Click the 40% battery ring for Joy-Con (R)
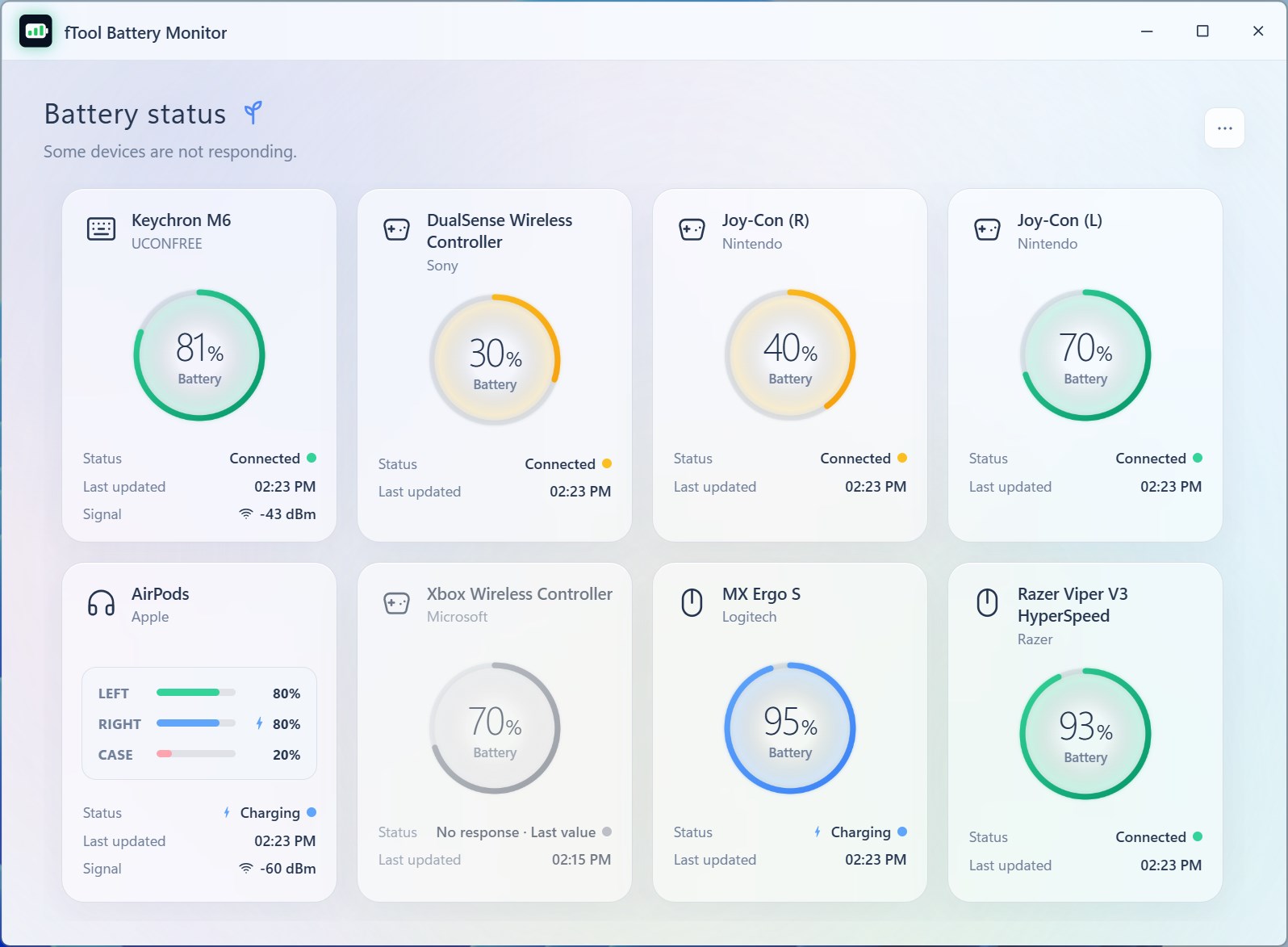This screenshot has width=1288, height=947. pyautogui.click(x=790, y=355)
